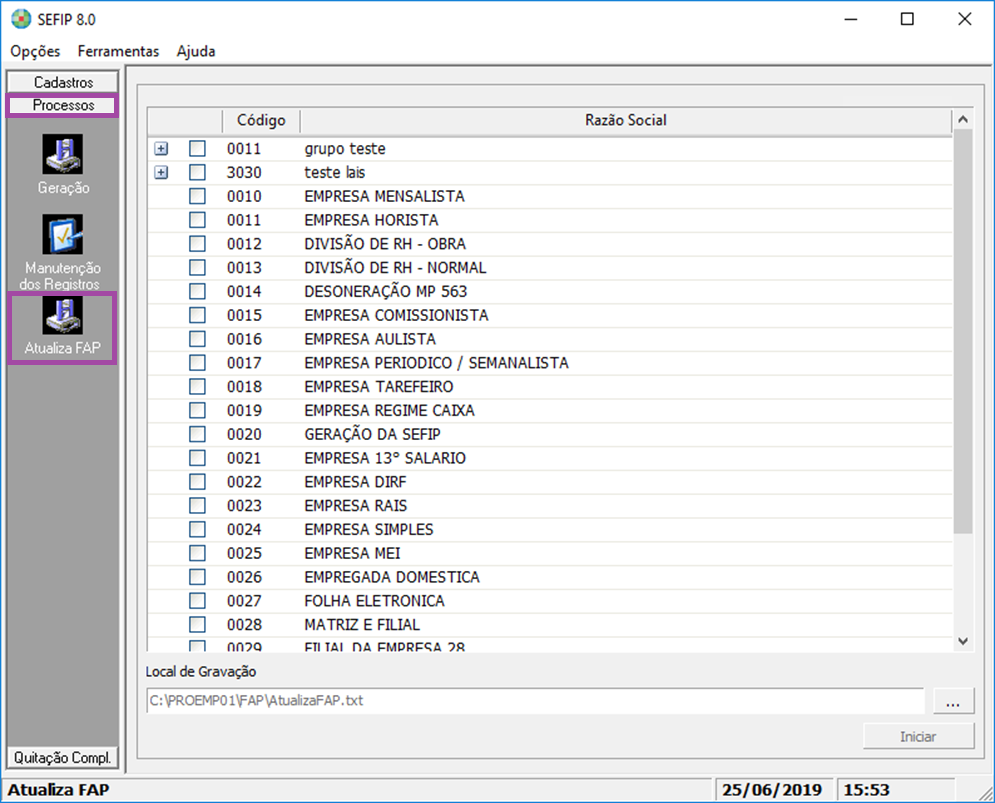Switch to the Cadastros section

63,82
